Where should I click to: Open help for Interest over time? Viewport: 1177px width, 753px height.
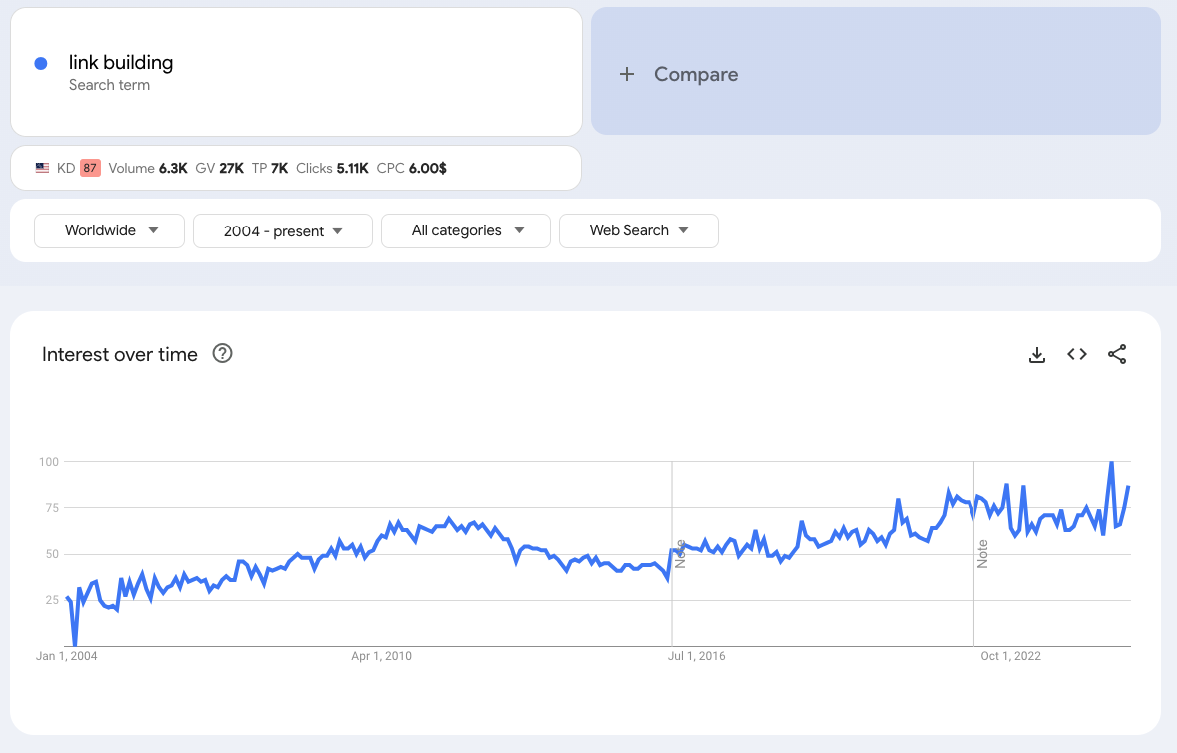click(x=222, y=354)
